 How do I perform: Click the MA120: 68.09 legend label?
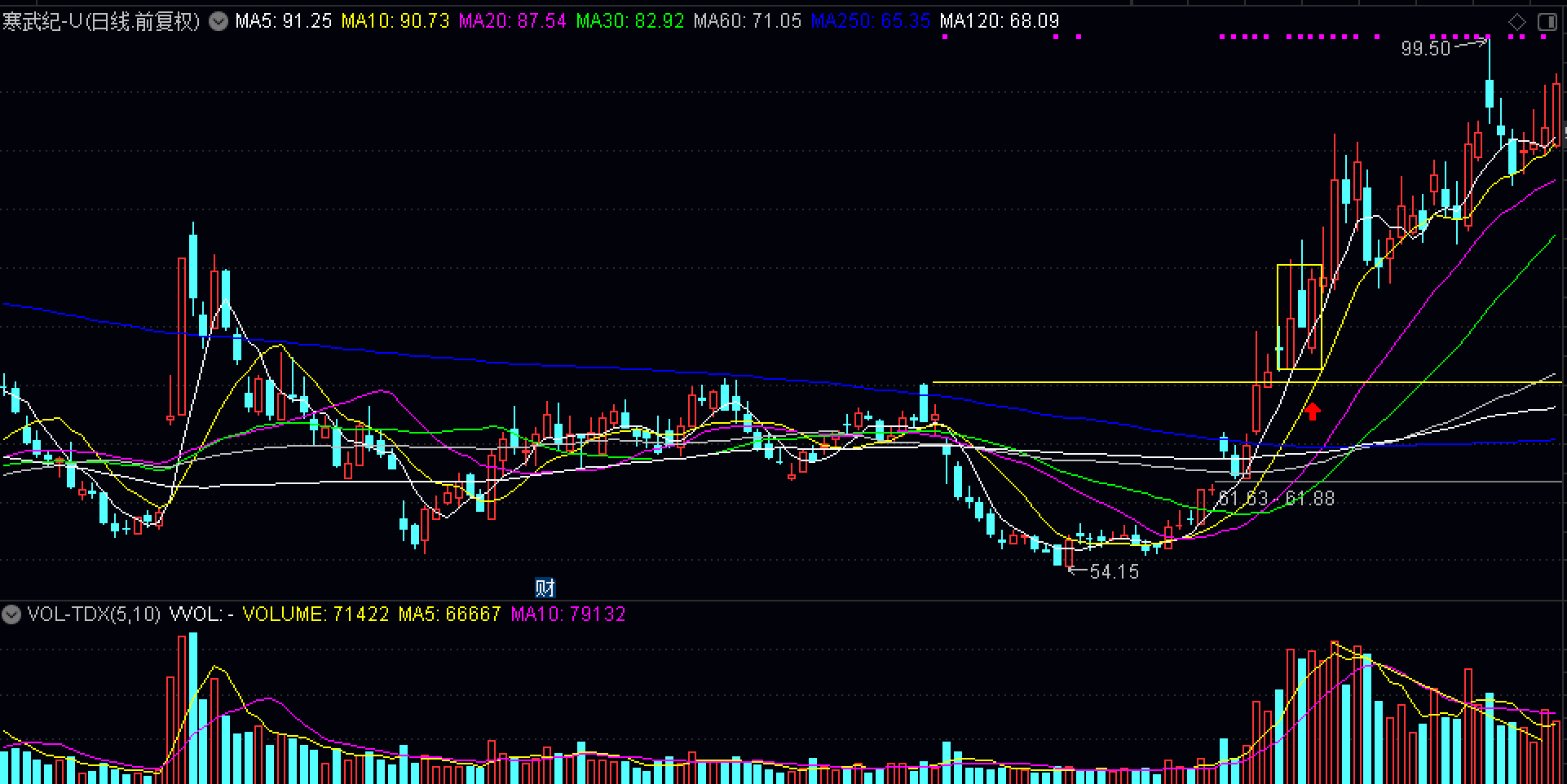(x=999, y=21)
